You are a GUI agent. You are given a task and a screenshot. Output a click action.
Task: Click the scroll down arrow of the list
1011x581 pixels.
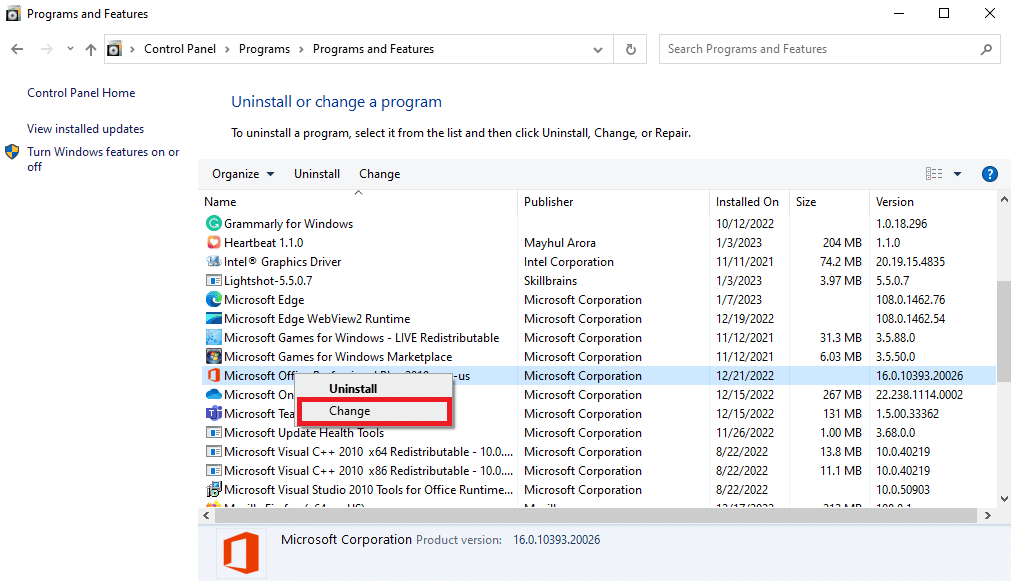click(1003, 498)
